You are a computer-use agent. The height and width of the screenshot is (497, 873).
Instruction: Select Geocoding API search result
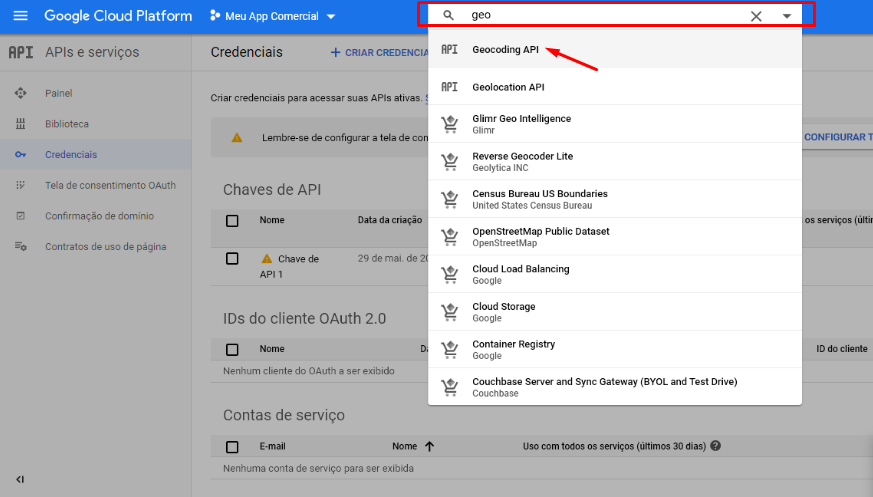(615, 50)
